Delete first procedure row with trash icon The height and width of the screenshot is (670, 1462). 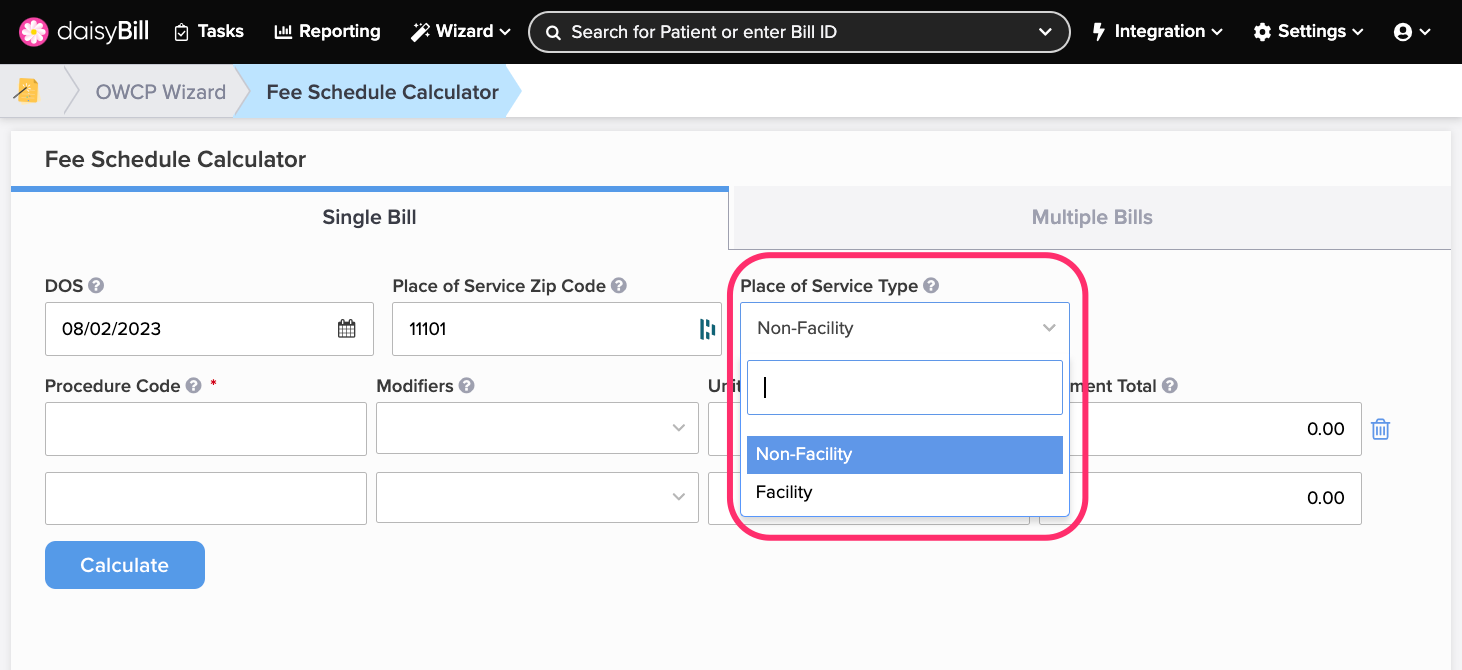pos(1380,429)
